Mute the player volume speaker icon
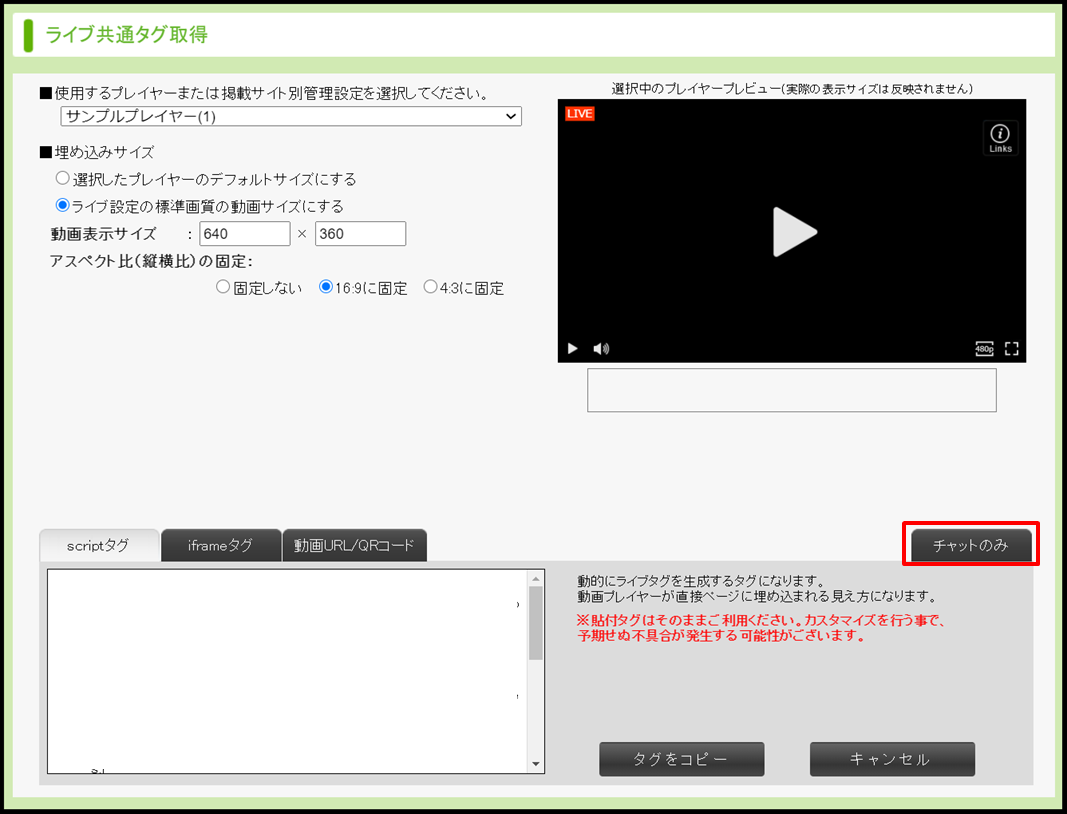 click(x=601, y=348)
